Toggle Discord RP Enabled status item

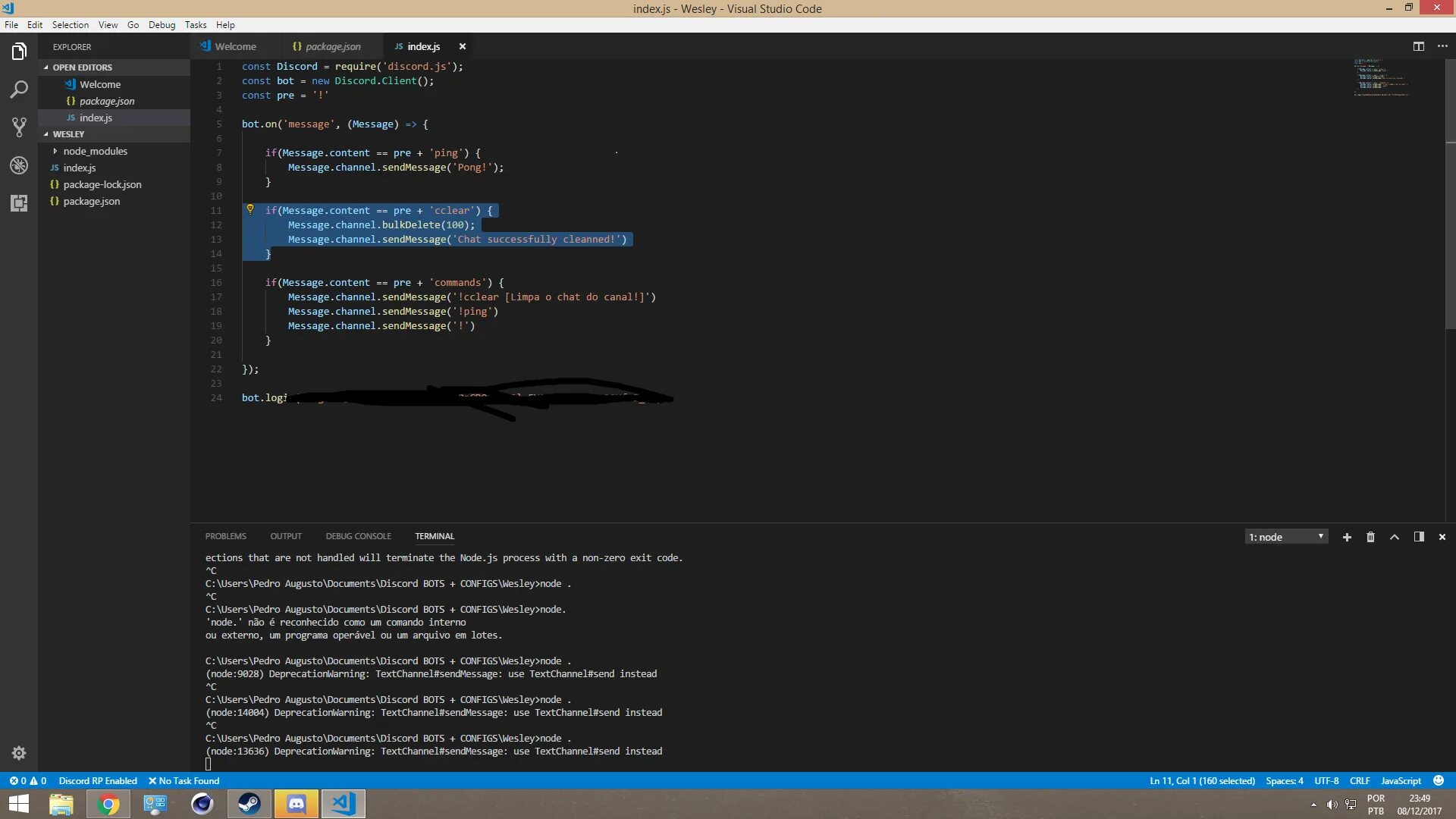pyautogui.click(x=98, y=780)
